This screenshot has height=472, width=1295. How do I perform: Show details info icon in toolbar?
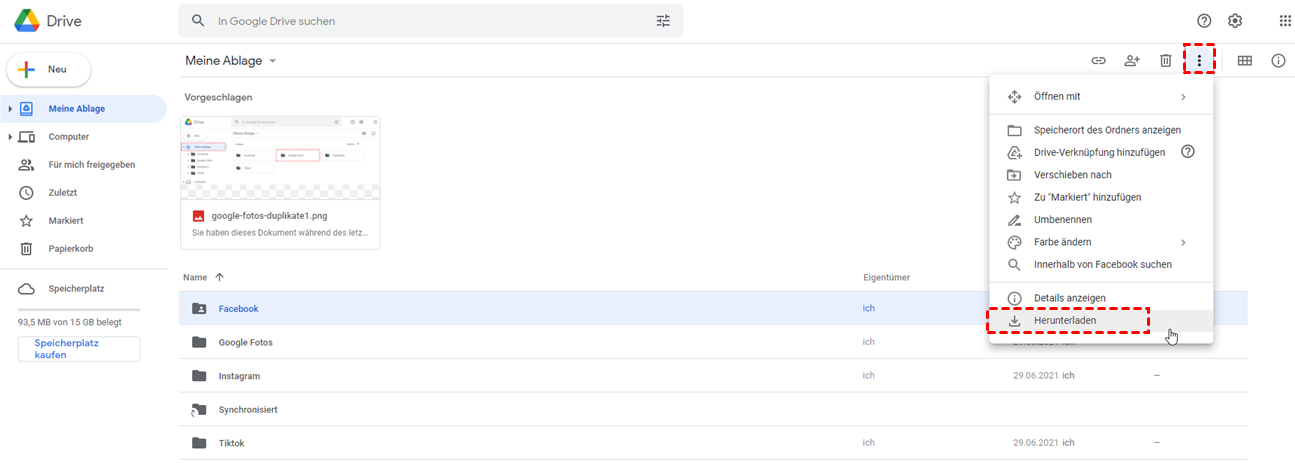point(1278,61)
